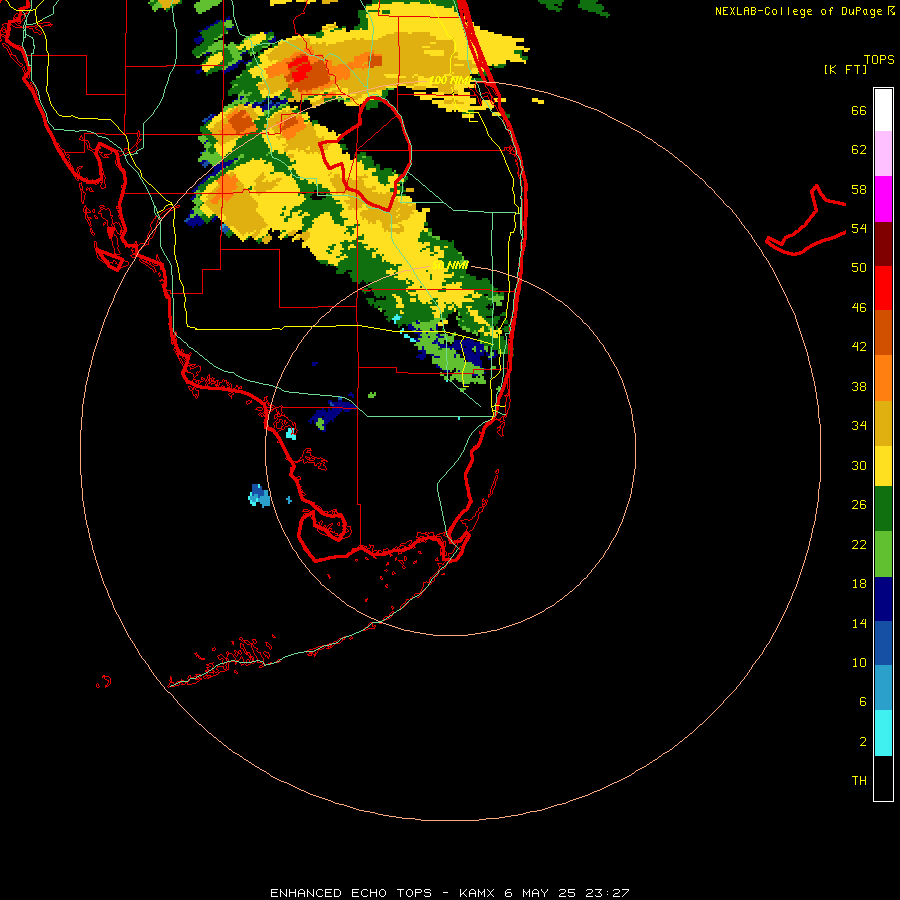Viewport: 900px width, 900px height.
Task: Click legend value 10
Action: (859, 663)
